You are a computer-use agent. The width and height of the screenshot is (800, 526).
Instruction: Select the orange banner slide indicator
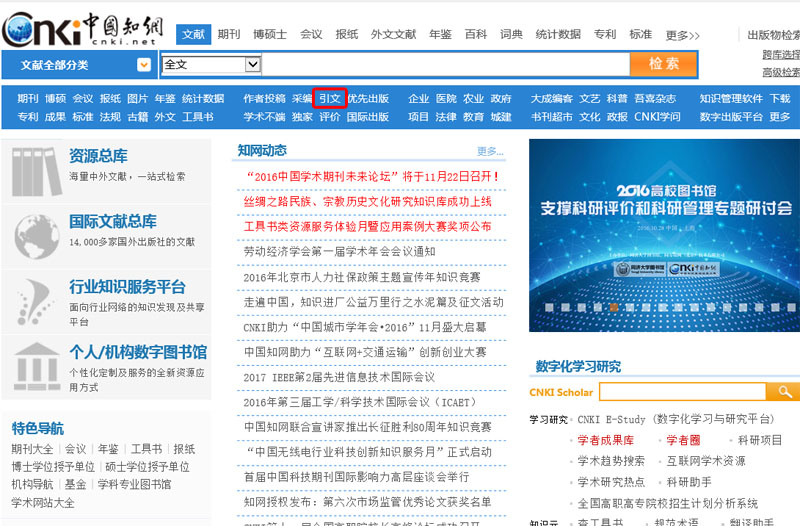coord(614,307)
